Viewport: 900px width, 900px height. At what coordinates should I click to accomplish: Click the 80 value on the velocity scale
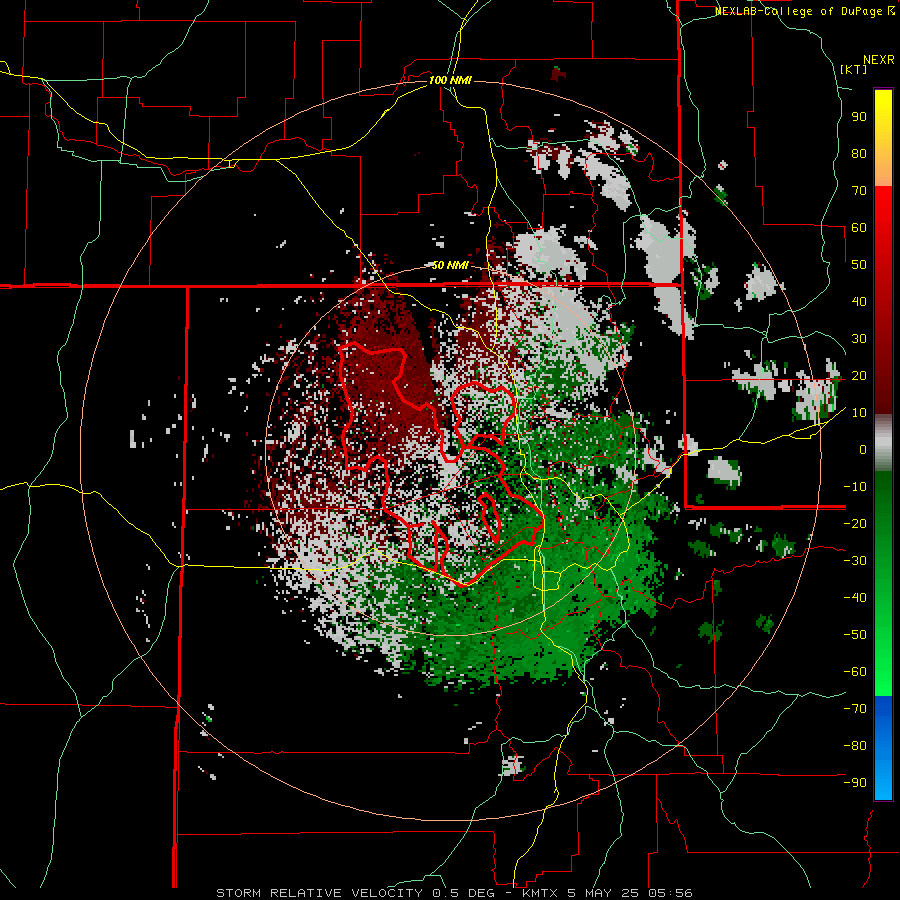[859, 153]
